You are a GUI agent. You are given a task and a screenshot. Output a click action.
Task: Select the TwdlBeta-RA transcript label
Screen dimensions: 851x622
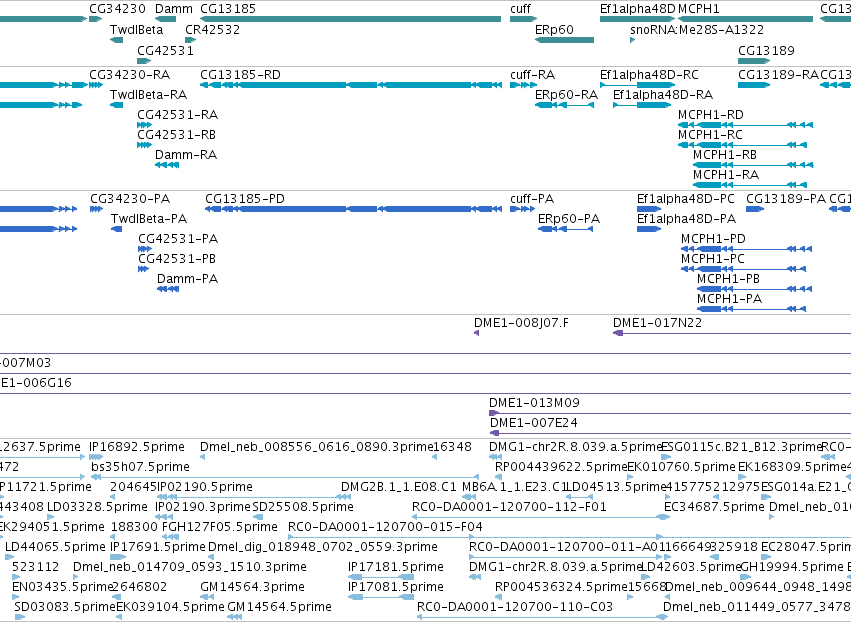[149, 94]
